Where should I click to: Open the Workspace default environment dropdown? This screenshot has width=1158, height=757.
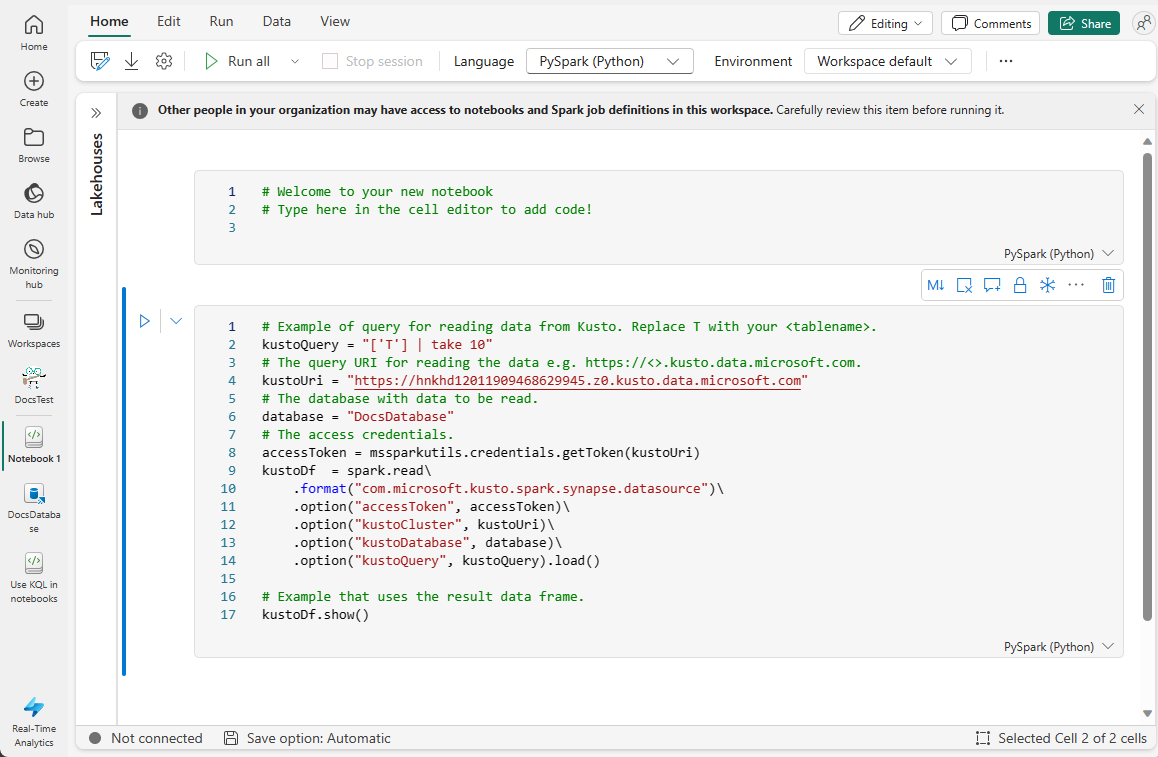[887, 61]
